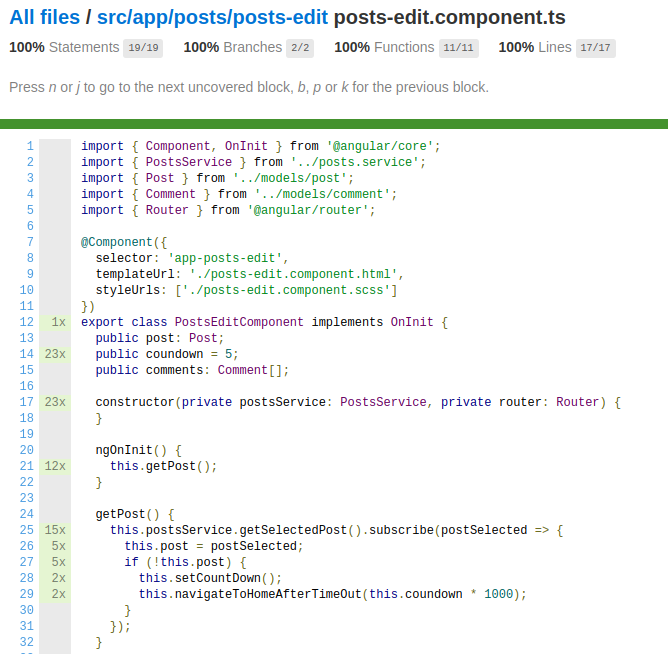The height and width of the screenshot is (654, 668).
Task: Click the 12x hit count on line 21
Action: [x=55, y=466]
